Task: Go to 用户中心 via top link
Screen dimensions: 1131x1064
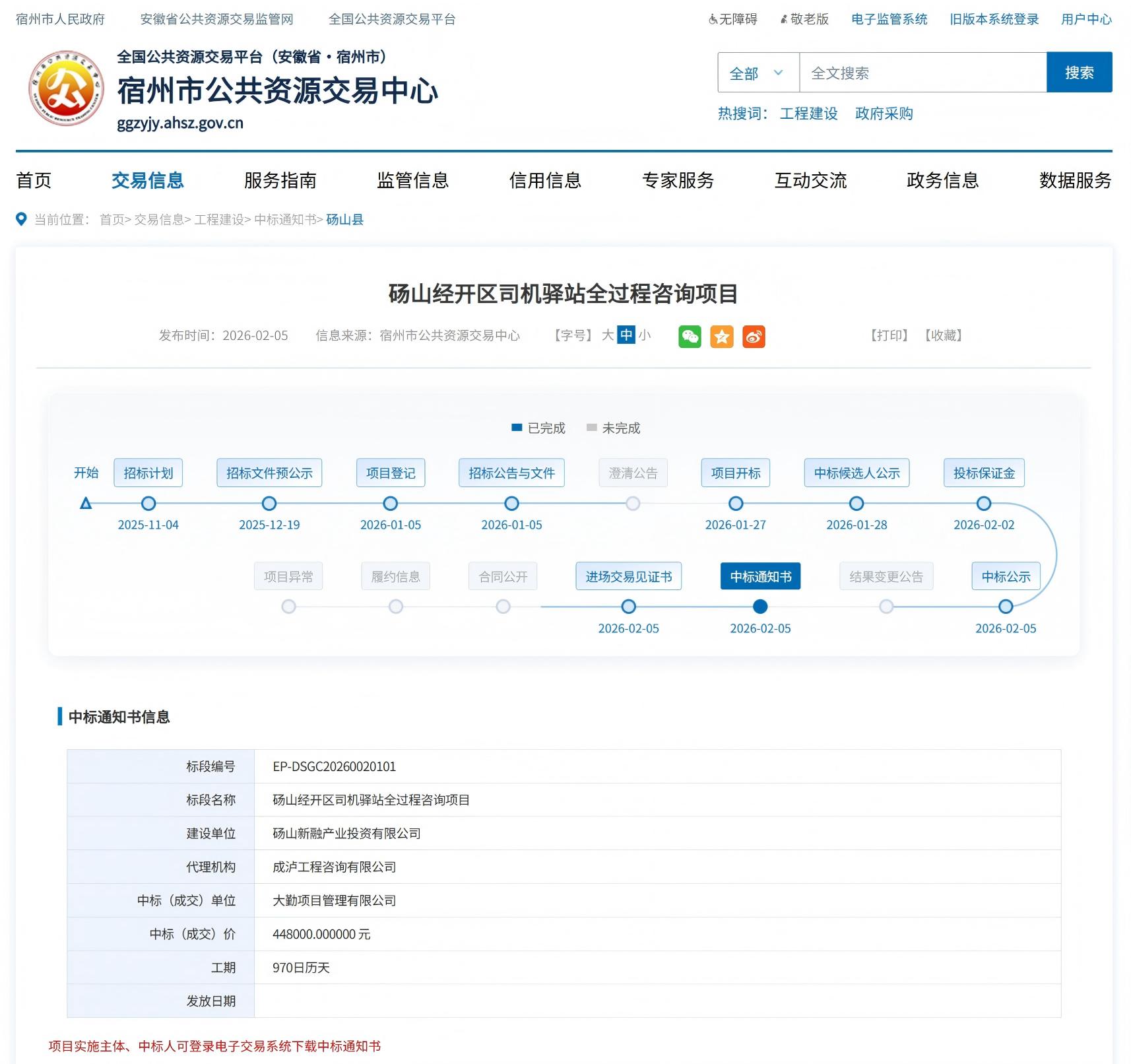Action: click(1085, 19)
